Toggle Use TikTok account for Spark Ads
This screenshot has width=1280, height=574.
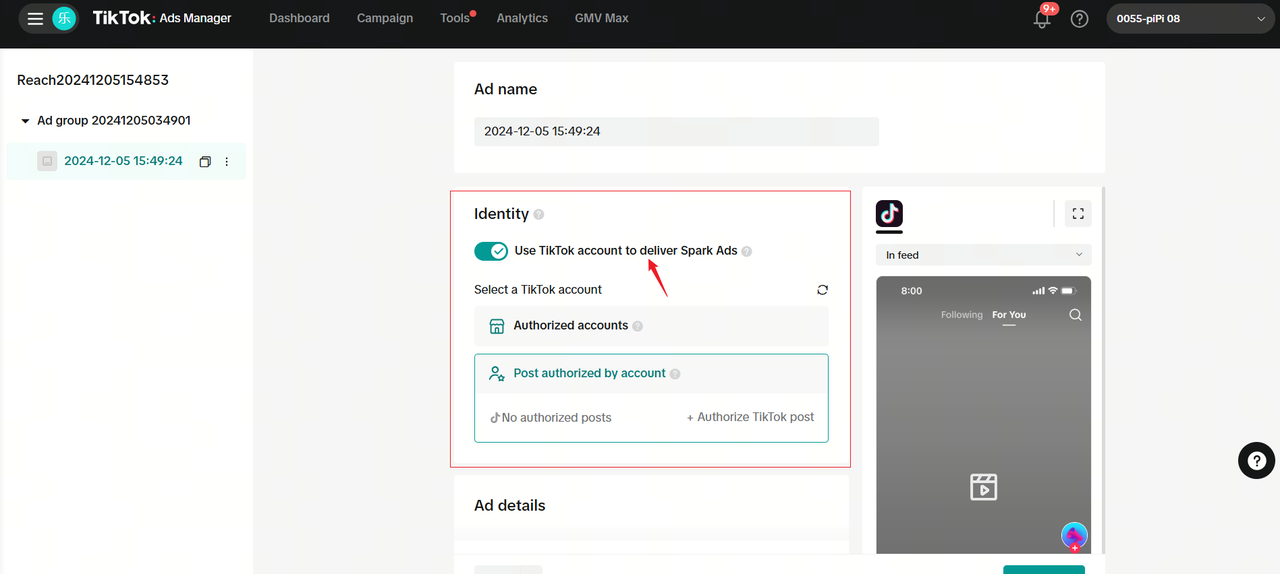(x=491, y=251)
